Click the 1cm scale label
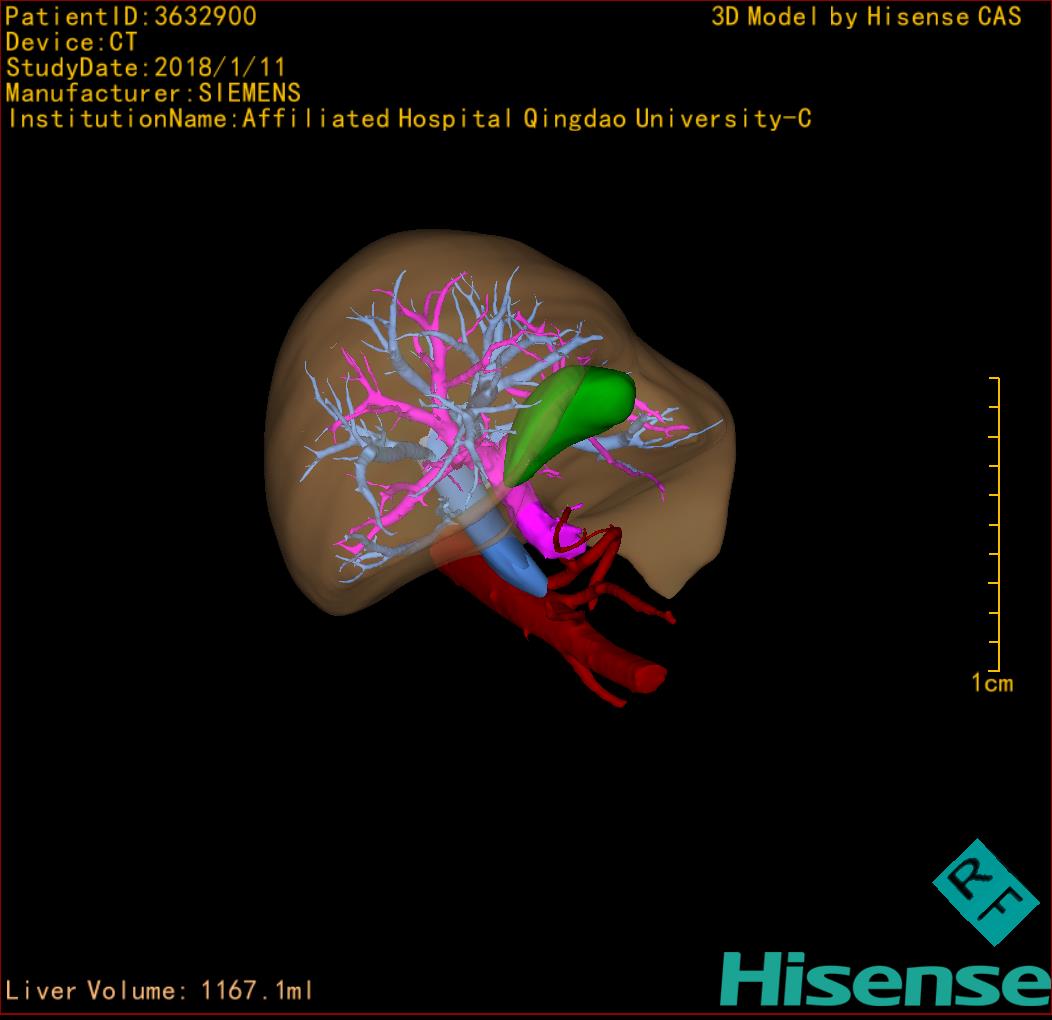Viewport: 1052px width, 1020px height. [x=992, y=684]
